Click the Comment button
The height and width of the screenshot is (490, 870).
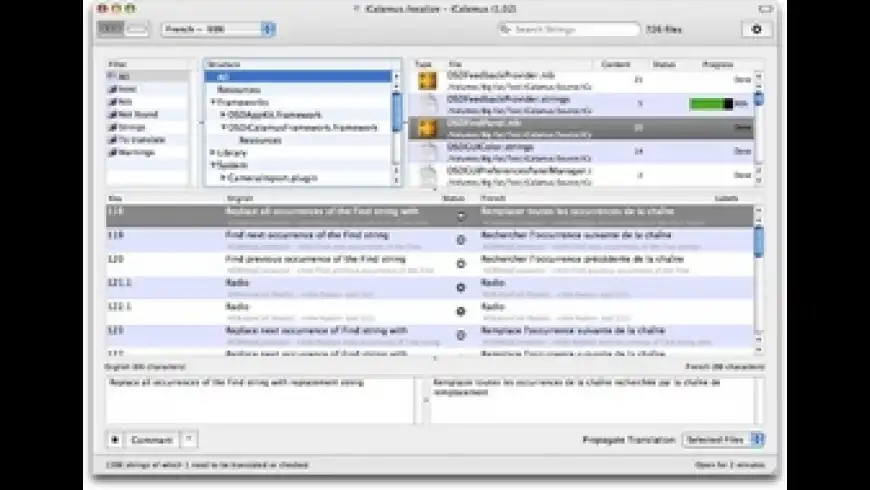click(x=151, y=440)
